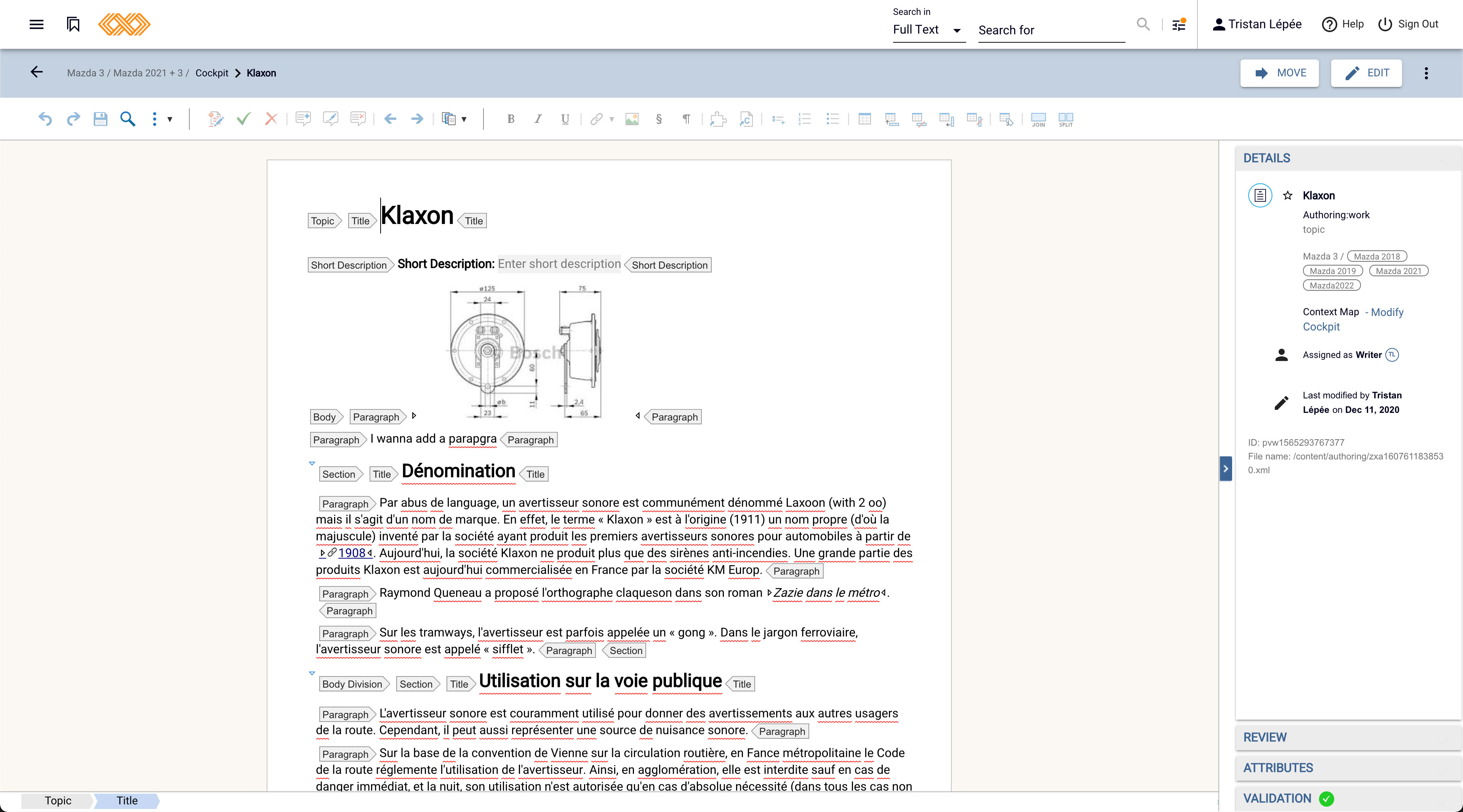Sign Out of the application
The width and height of the screenshot is (1463, 812).
tap(1409, 24)
